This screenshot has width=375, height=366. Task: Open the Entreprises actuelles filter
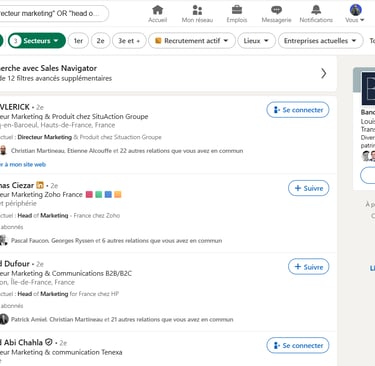[x=321, y=41]
